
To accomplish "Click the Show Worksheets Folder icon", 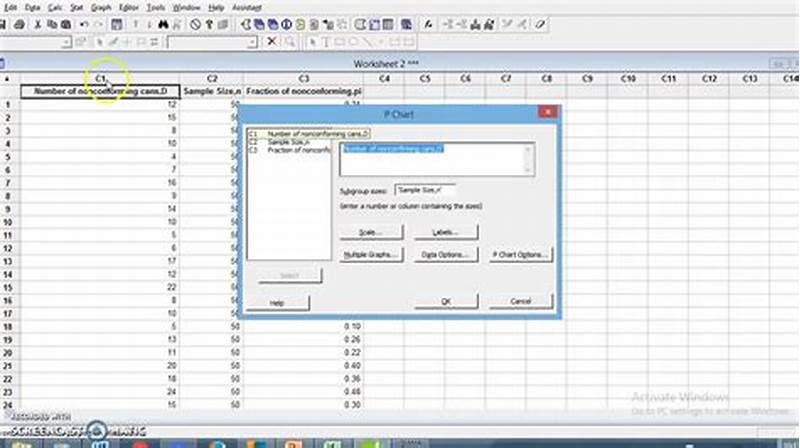I will (259, 24).
